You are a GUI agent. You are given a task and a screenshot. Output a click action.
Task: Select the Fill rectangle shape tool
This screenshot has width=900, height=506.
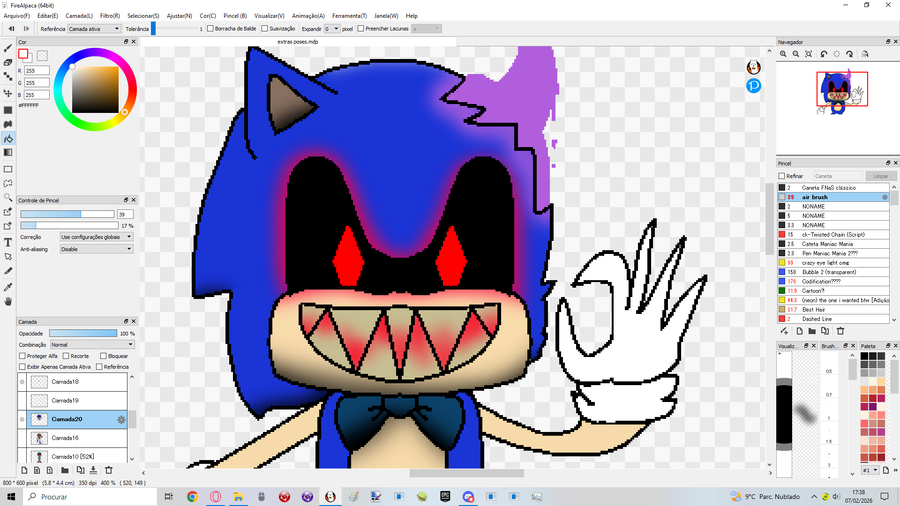pos(8,110)
